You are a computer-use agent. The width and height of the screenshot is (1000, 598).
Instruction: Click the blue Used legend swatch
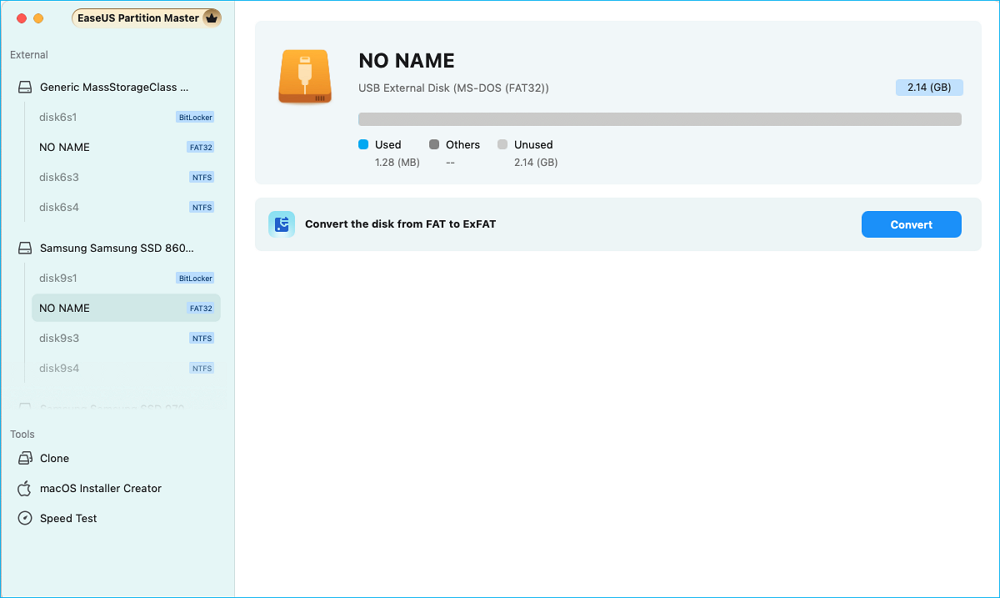click(364, 145)
